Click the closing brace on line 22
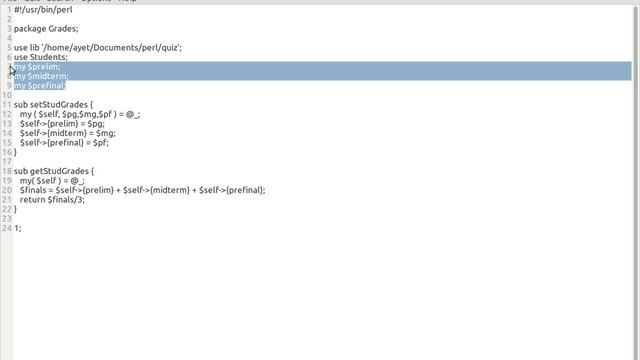Image resolution: width=640 pixels, height=360 pixels. (16, 209)
